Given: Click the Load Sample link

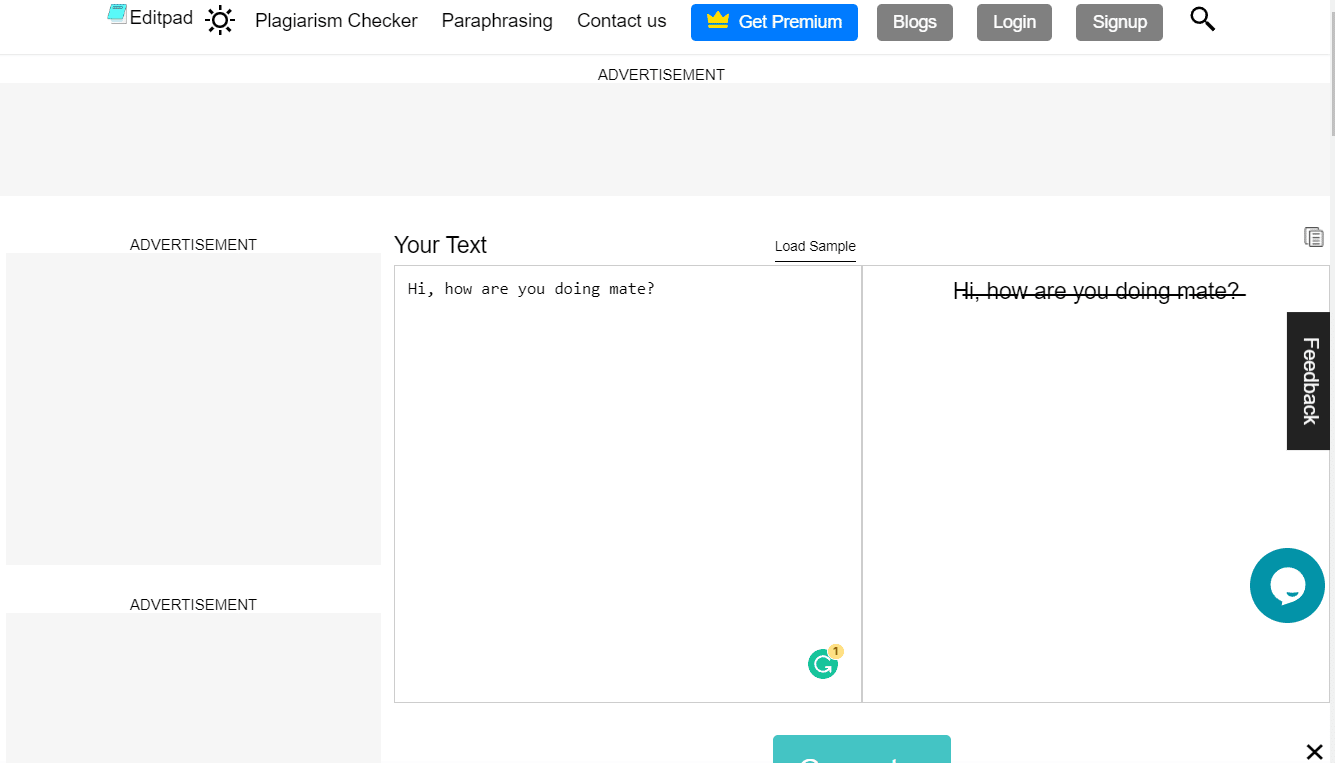Looking at the screenshot, I should point(815,247).
